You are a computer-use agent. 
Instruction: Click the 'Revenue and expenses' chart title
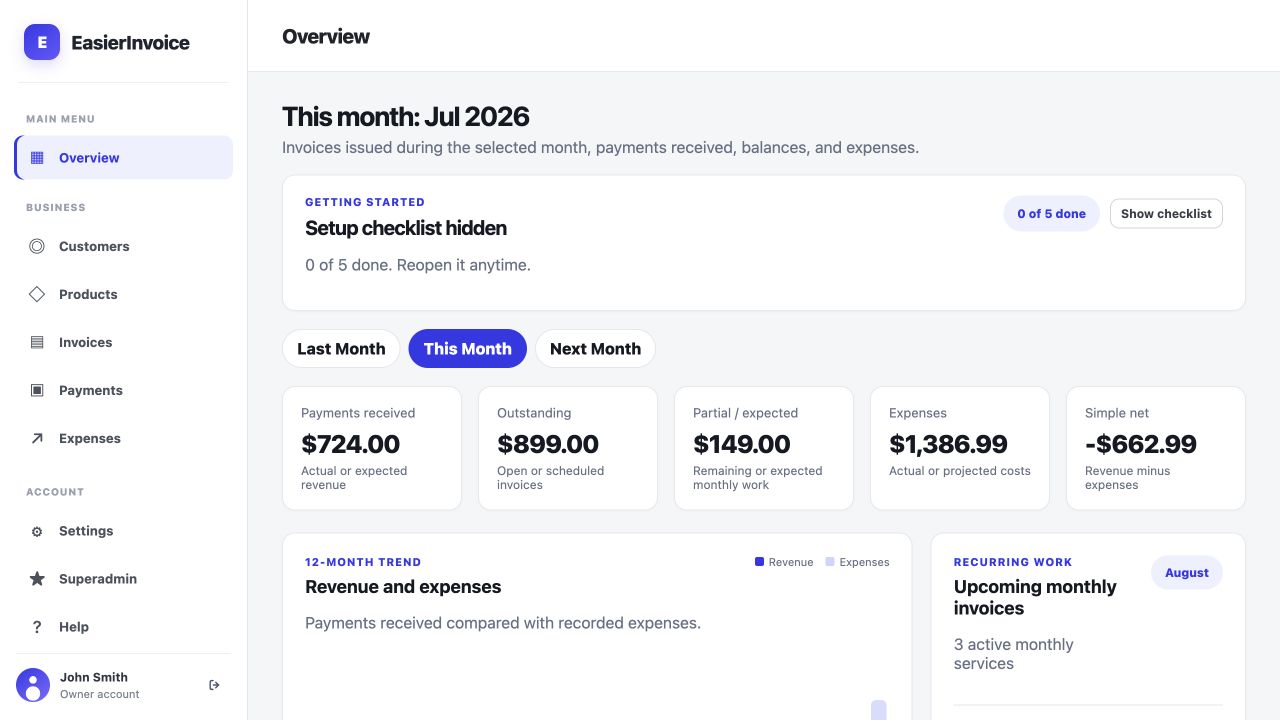[403, 587]
